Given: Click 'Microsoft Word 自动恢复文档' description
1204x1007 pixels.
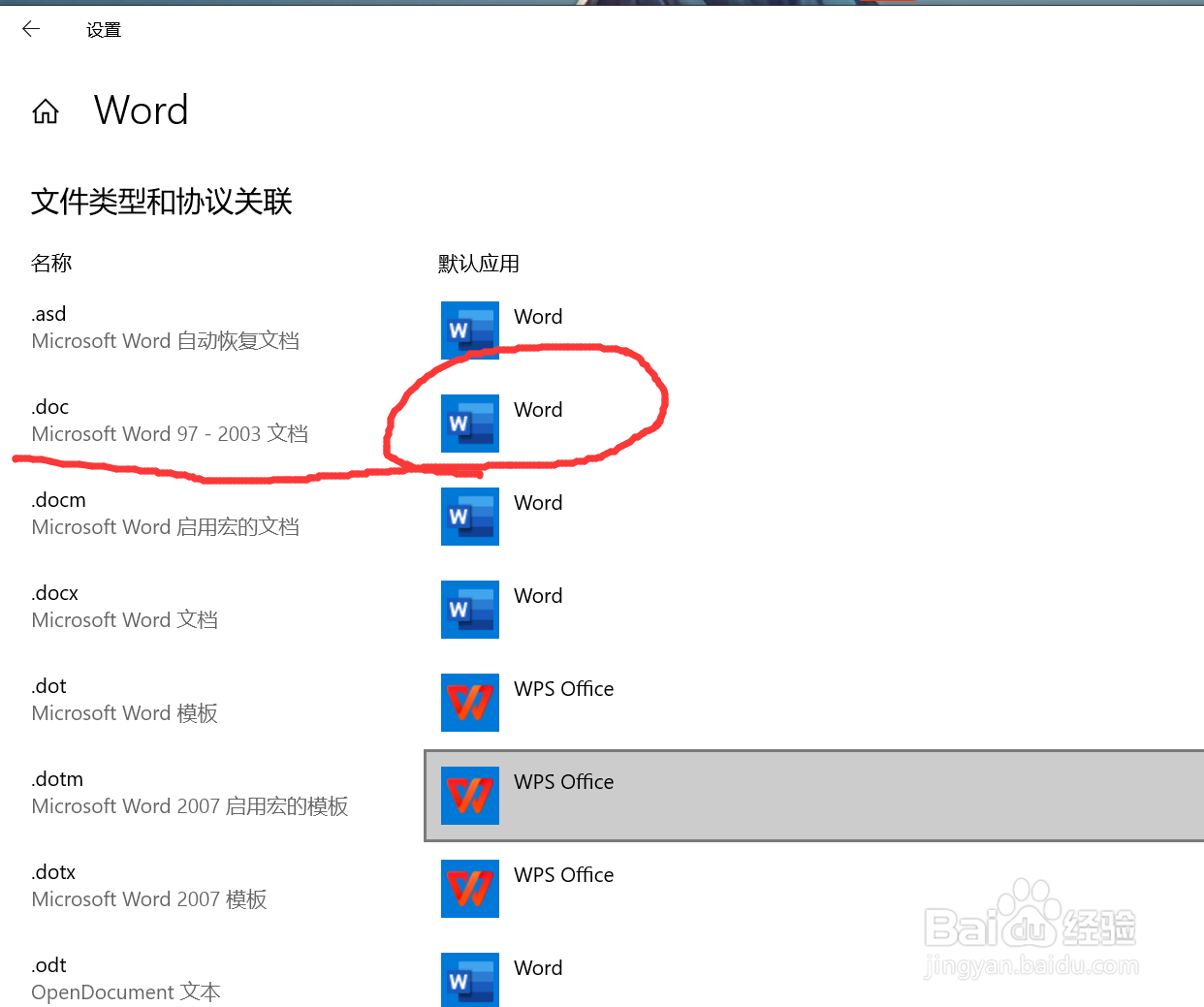Looking at the screenshot, I should [165, 341].
